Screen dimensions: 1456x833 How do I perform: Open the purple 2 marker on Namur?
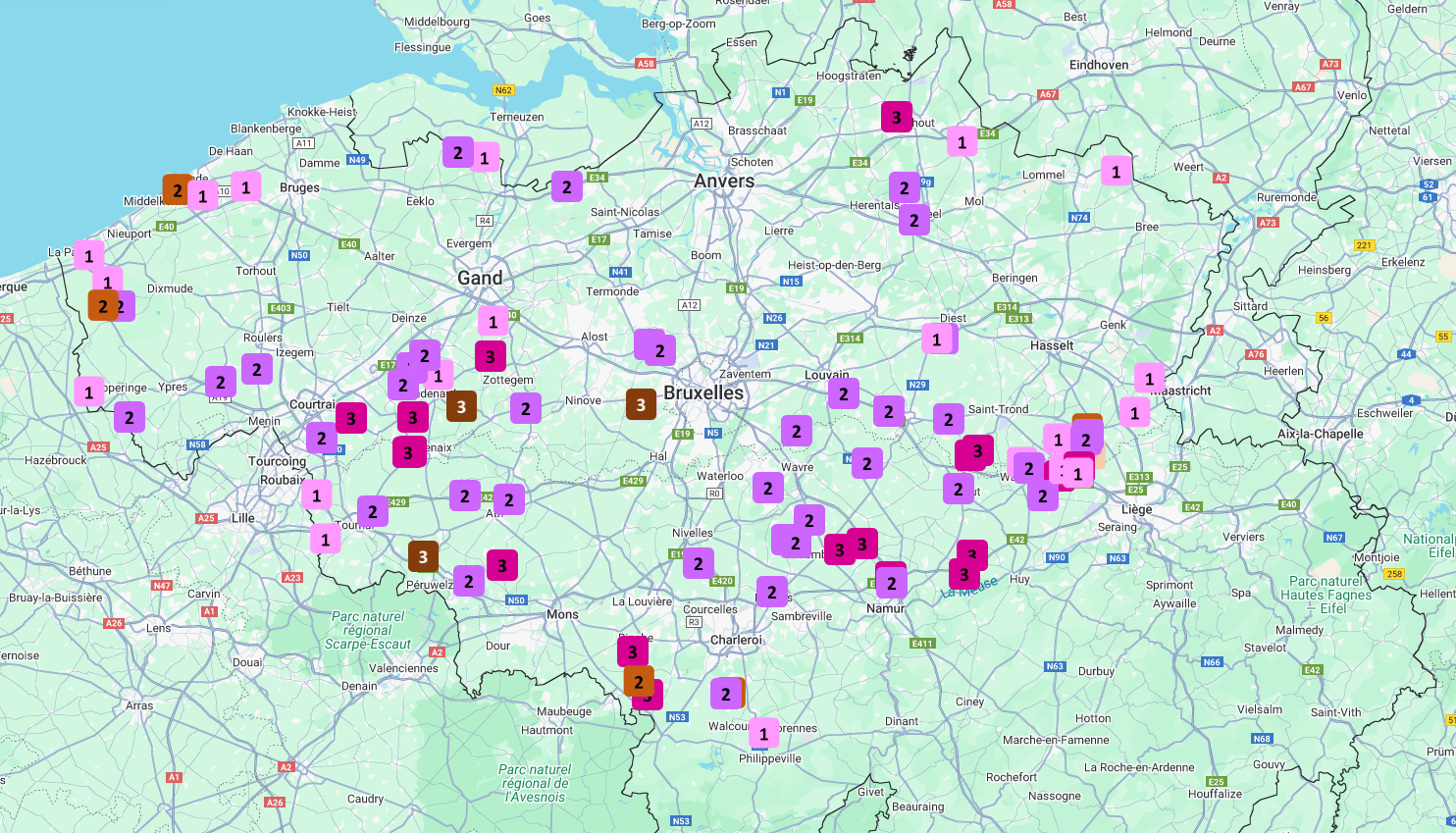point(891,583)
